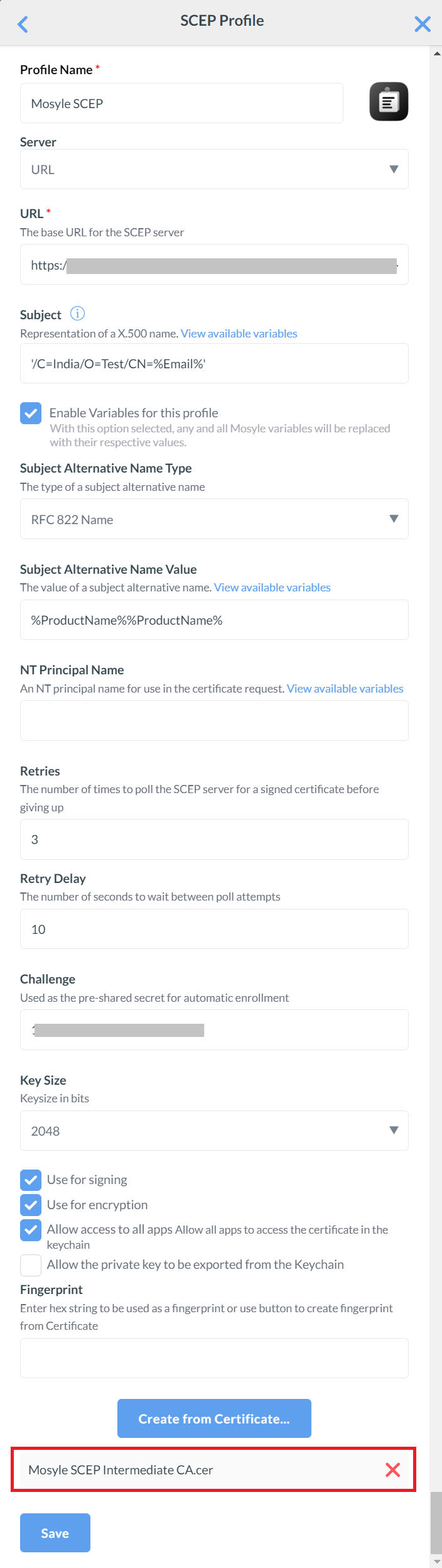Focus the Retries input field
This screenshot has height=1568, width=442.
point(214,839)
